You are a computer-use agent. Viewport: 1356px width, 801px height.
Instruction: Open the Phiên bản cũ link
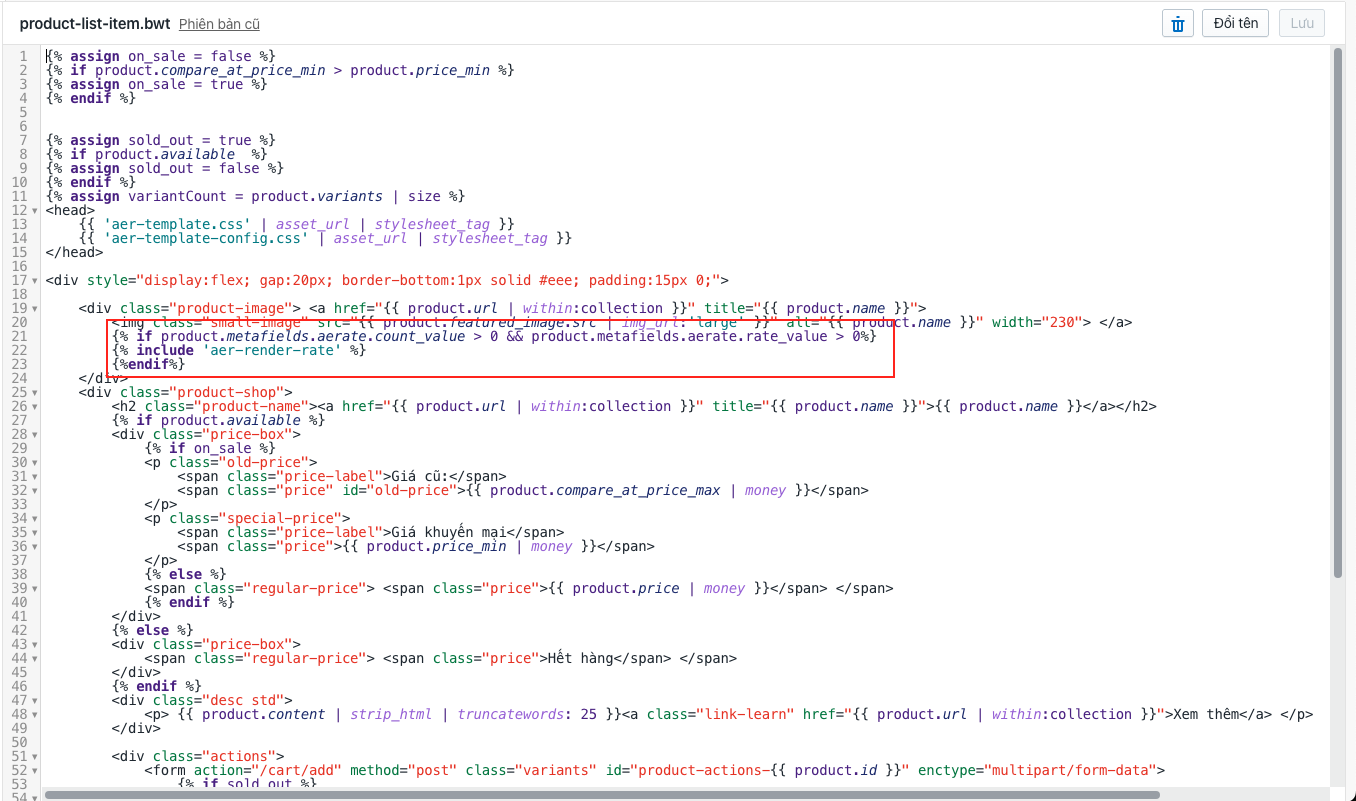point(219,24)
